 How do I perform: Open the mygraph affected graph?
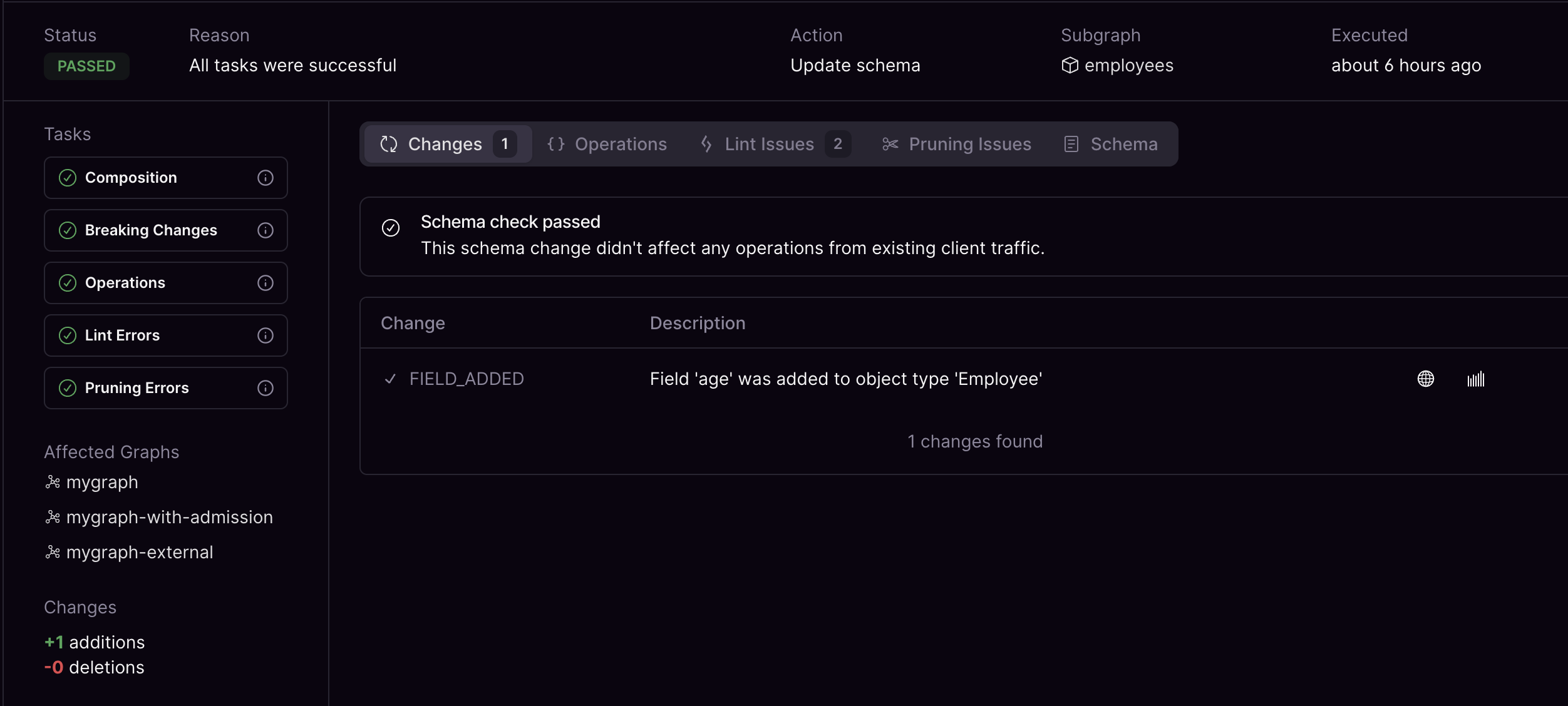click(x=103, y=482)
